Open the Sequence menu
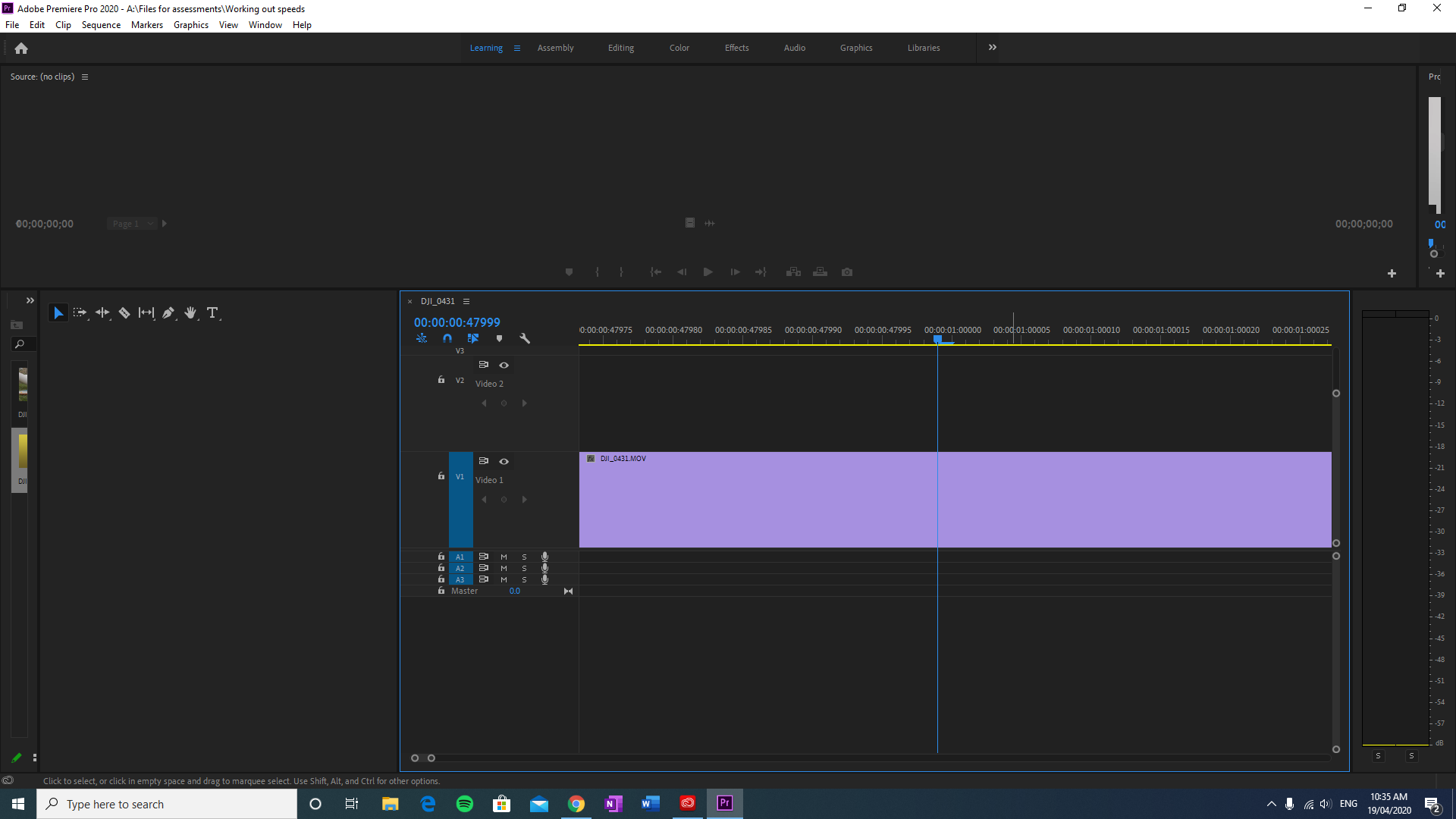This screenshot has height=819, width=1456. (x=101, y=24)
